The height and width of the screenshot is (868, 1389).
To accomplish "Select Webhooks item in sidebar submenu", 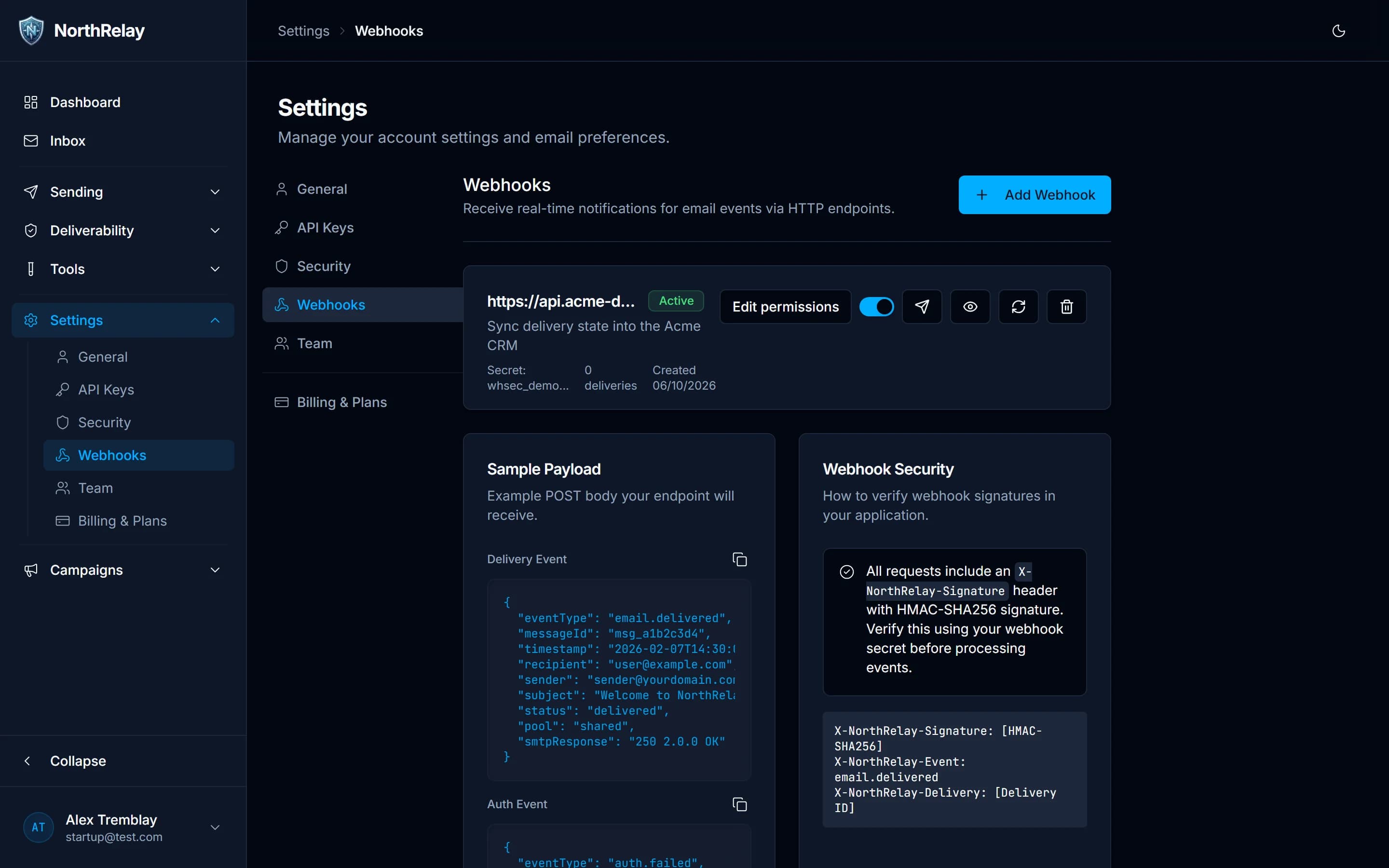I will click(x=139, y=455).
